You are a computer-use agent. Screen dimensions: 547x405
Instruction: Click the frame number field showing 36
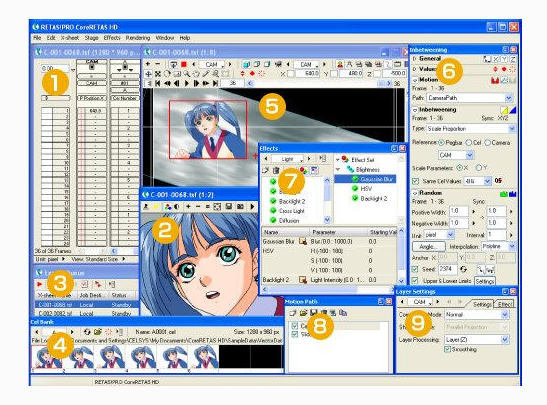pyautogui.click(x=233, y=83)
